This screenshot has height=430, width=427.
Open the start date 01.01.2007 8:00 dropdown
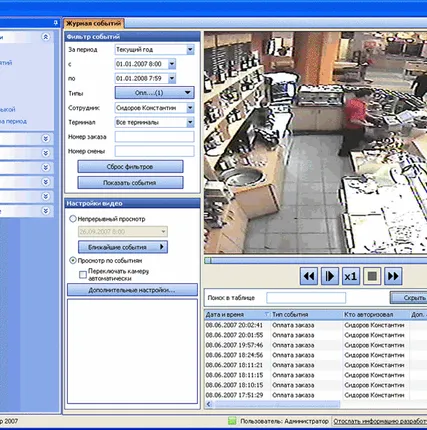pos(172,64)
